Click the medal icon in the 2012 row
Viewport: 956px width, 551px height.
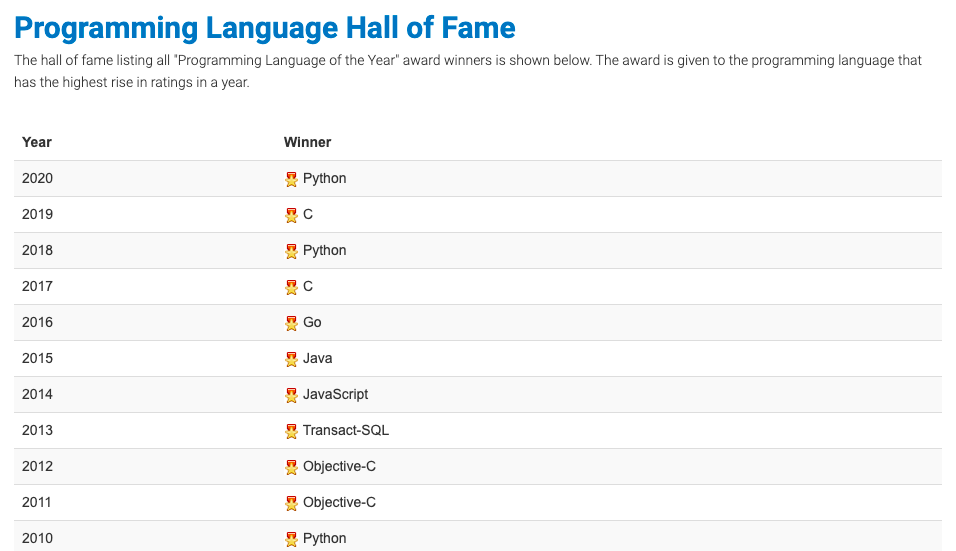point(291,467)
